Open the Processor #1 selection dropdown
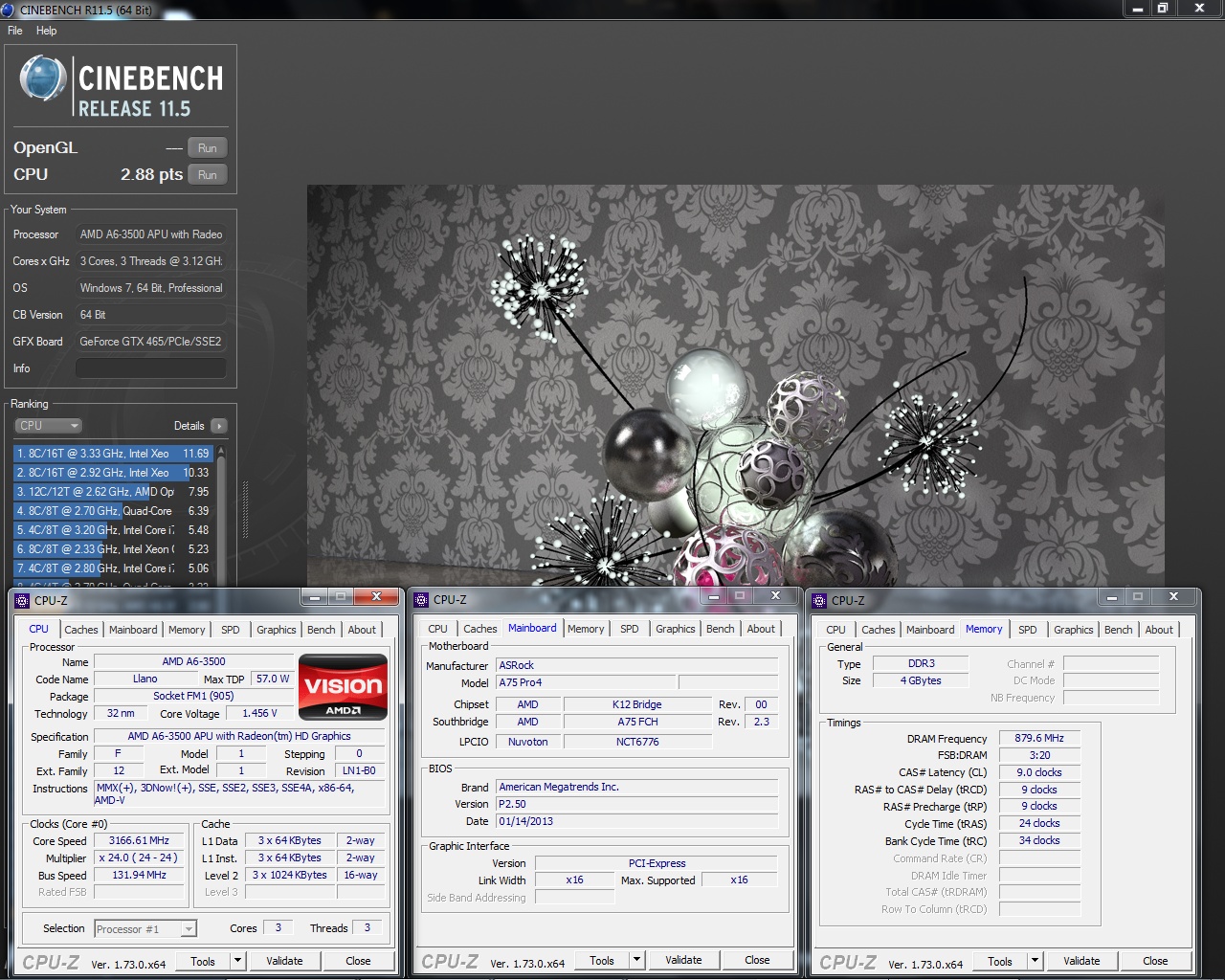The image size is (1225, 980). click(x=145, y=929)
